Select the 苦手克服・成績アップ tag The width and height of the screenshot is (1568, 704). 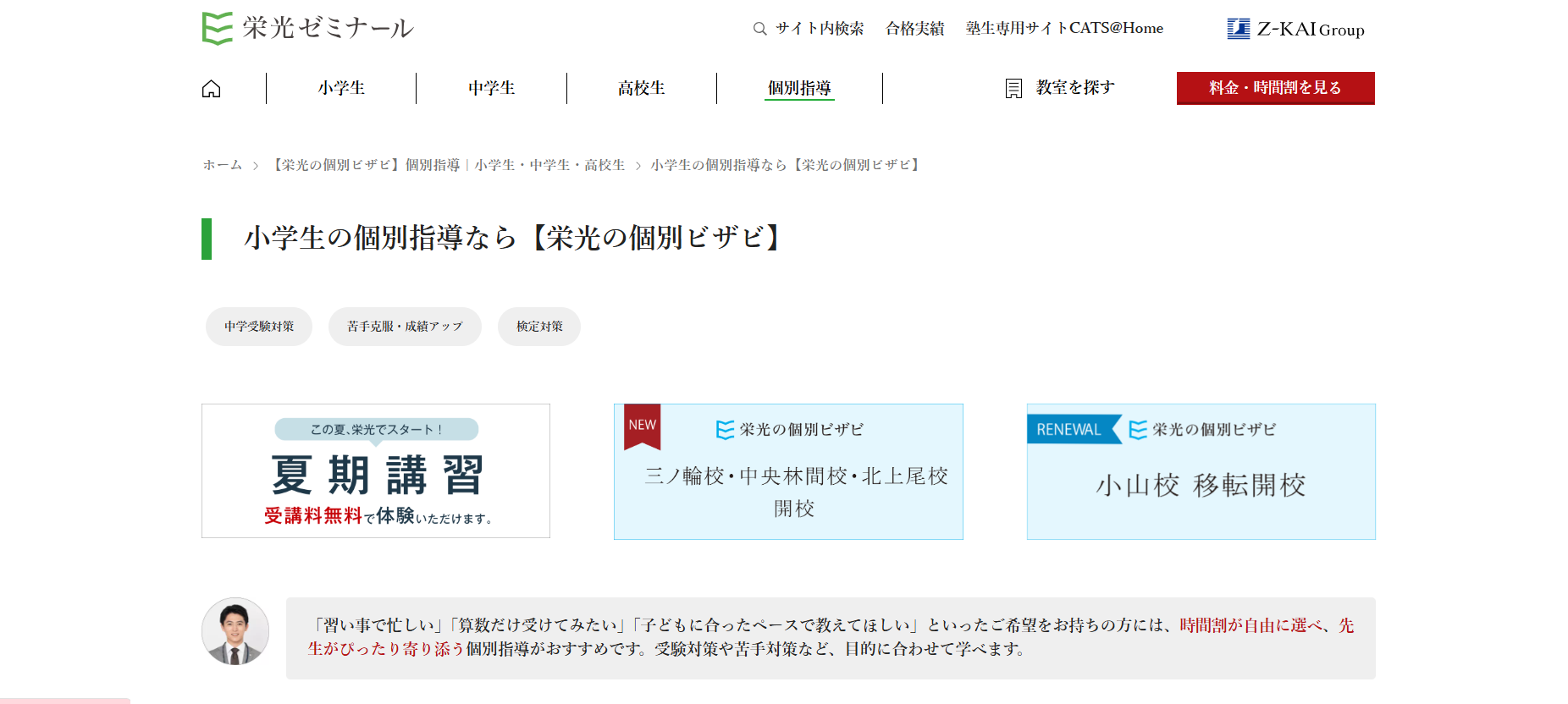click(405, 327)
